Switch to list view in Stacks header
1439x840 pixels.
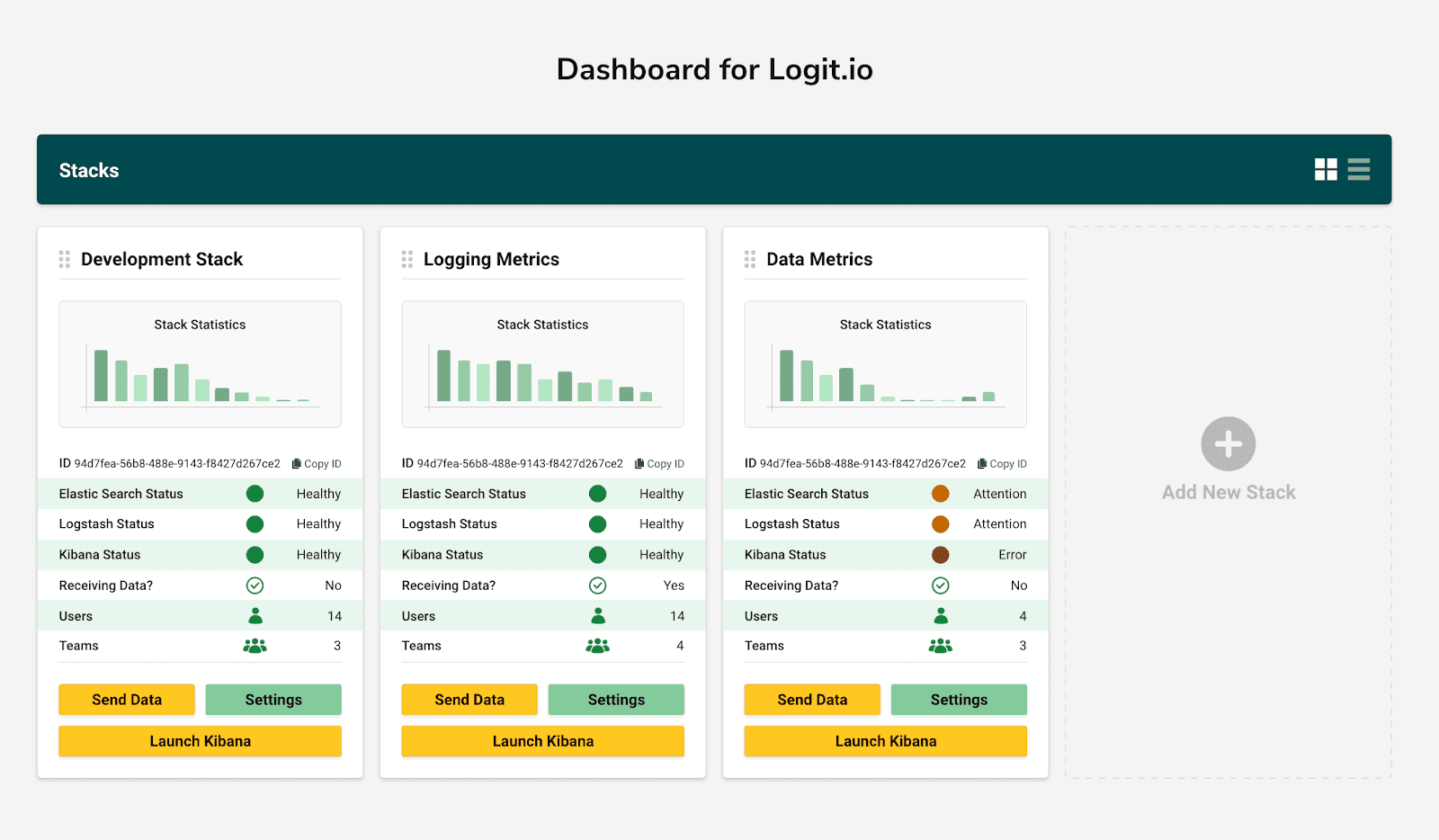[x=1358, y=169]
